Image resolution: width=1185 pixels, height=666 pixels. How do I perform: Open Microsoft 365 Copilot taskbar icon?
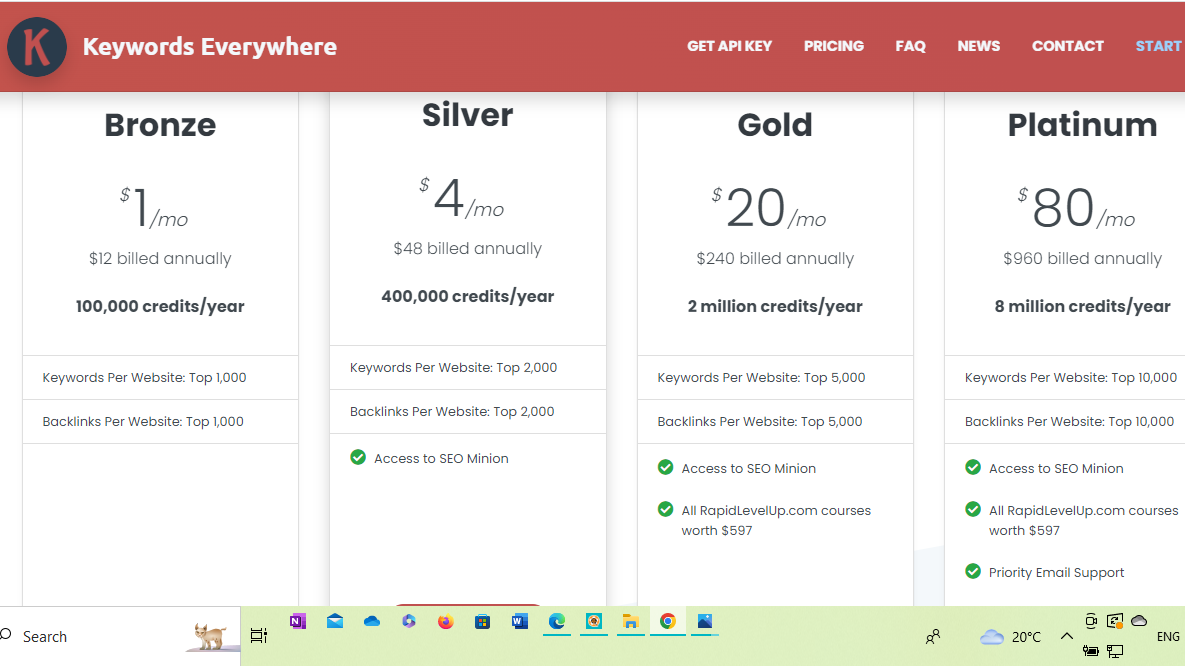(x=409, y=621)
